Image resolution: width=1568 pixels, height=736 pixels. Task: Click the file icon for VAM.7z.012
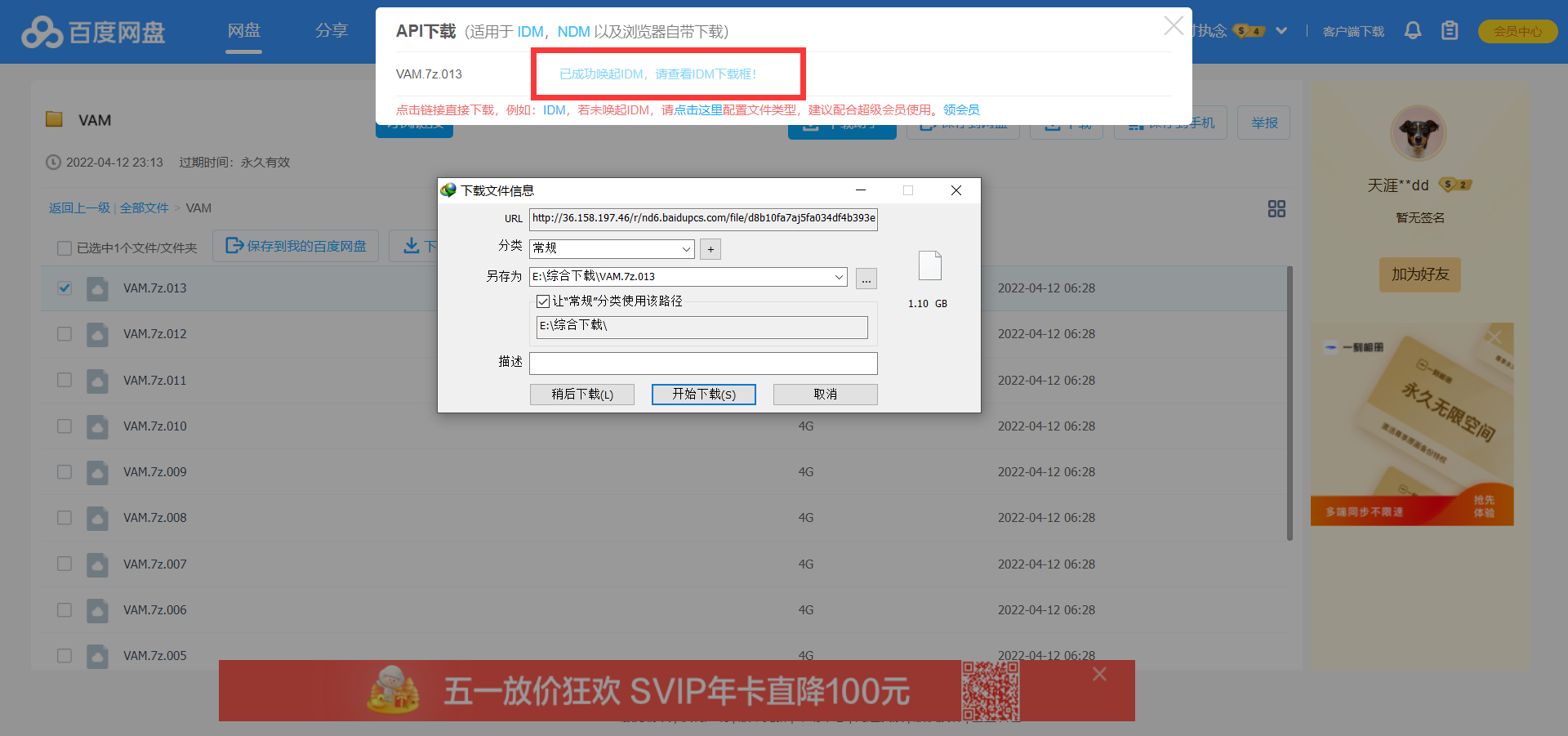point(97,334)
